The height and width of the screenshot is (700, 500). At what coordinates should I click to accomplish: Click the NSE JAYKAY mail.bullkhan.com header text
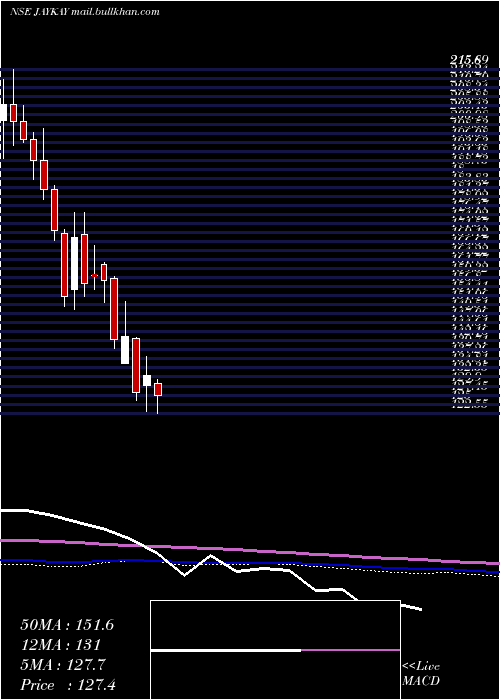pos(84,12)
